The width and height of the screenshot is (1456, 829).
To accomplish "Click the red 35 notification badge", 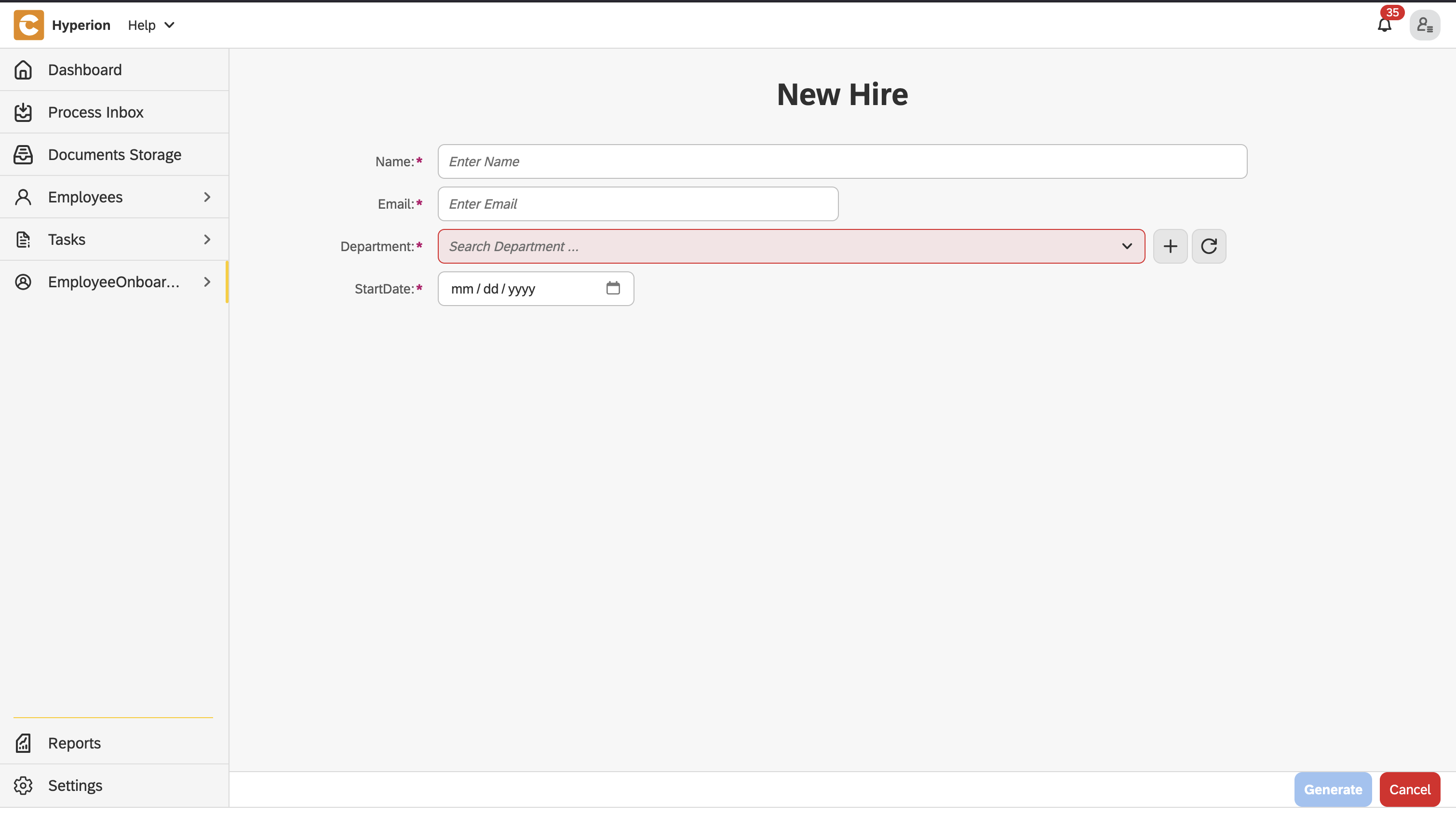I will 1392,12.
